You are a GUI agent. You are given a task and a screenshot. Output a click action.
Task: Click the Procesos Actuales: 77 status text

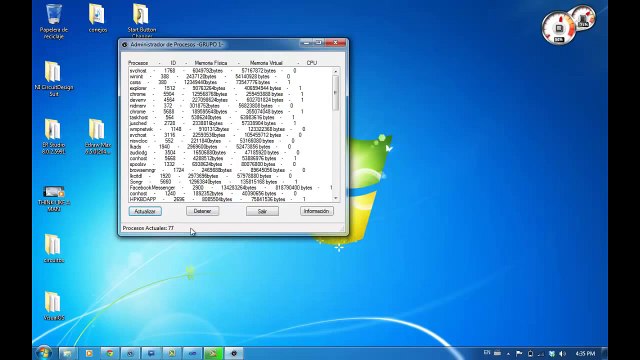click(x=148, y=228)
